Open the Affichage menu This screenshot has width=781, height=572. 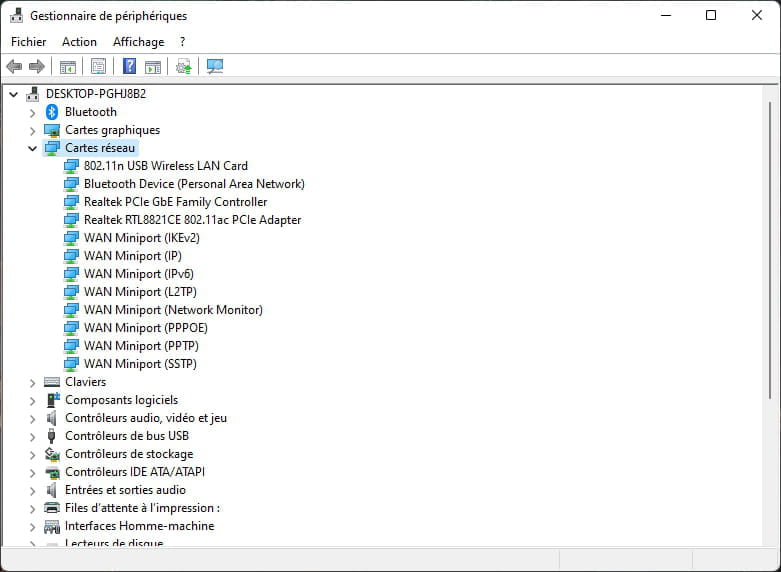(138, 42)
